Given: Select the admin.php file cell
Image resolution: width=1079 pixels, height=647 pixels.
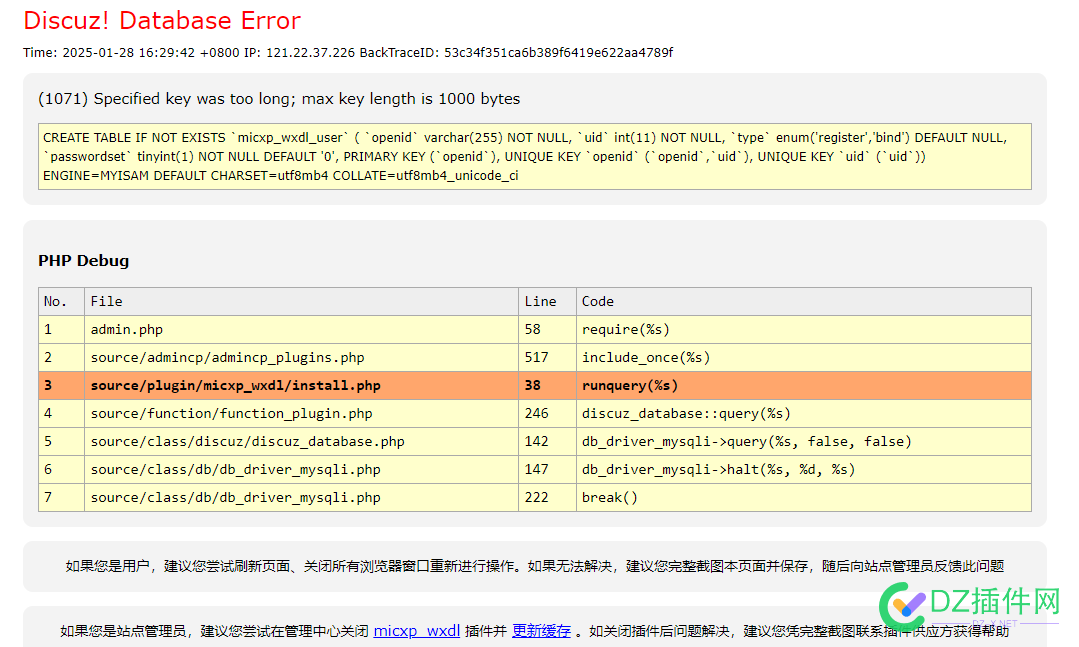Looking at the screenshot, I should coord(301,330).
